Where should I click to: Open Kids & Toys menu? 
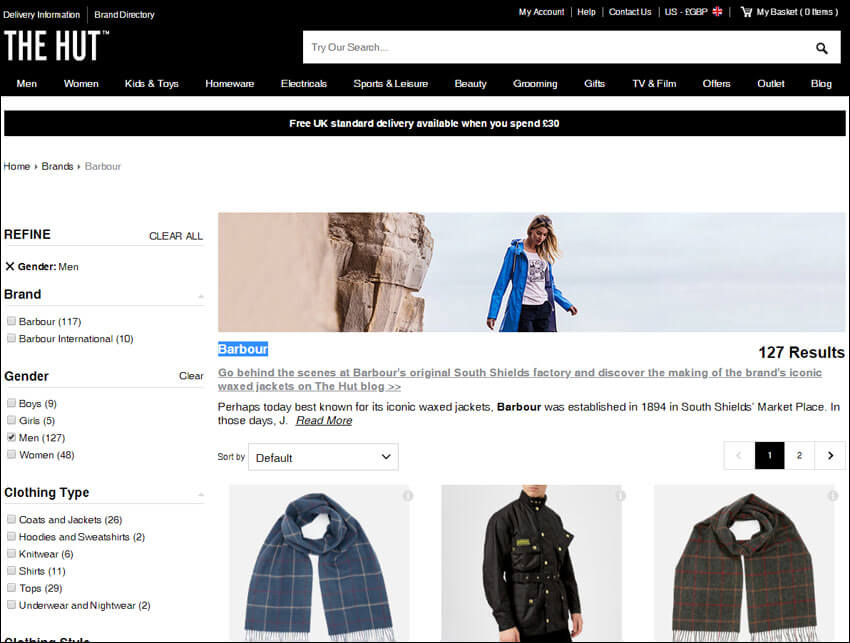[151, 83]
